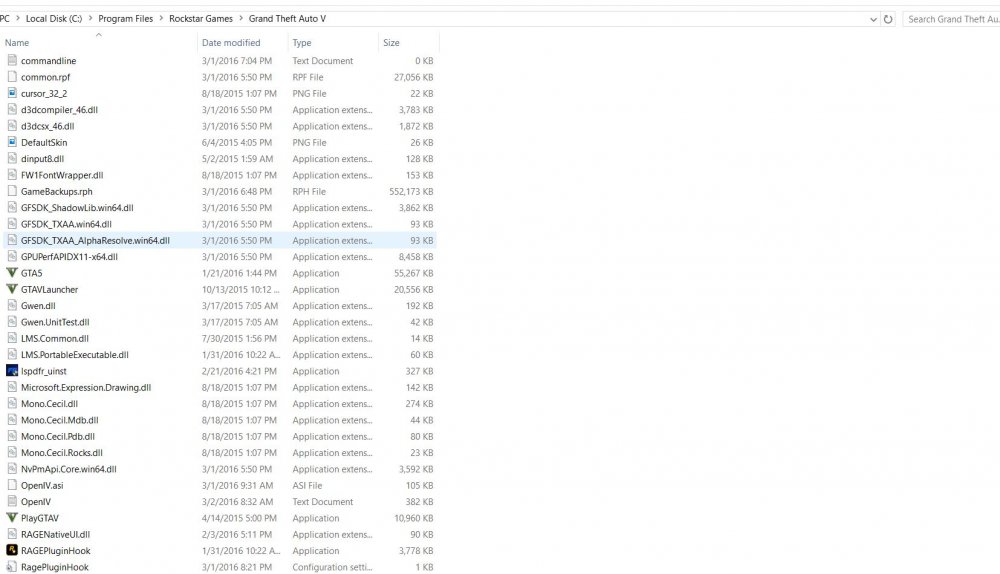Click the RPF File type cell
Image resolution: width=1000 pixels, height=574 pixels.
point(308,77)
